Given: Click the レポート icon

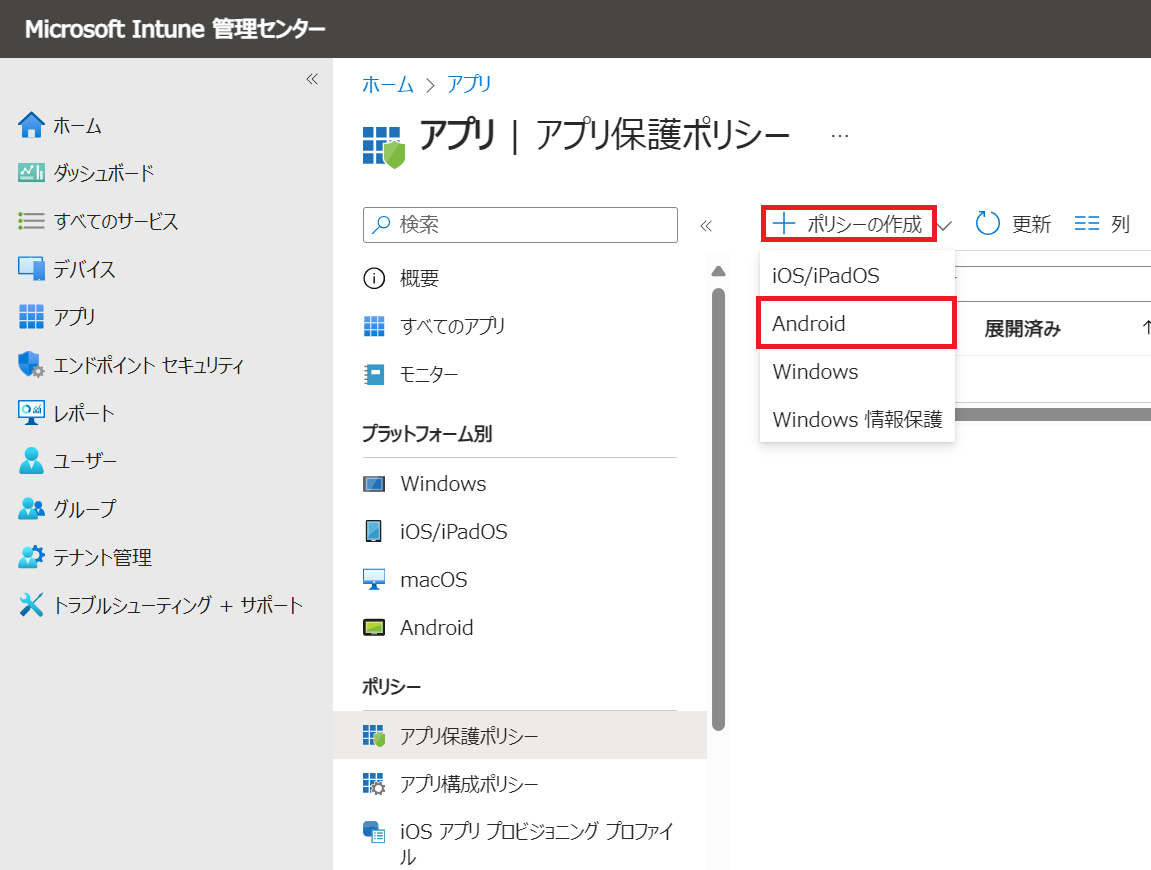Looking at the screenshot, I should tap(31, 413).
